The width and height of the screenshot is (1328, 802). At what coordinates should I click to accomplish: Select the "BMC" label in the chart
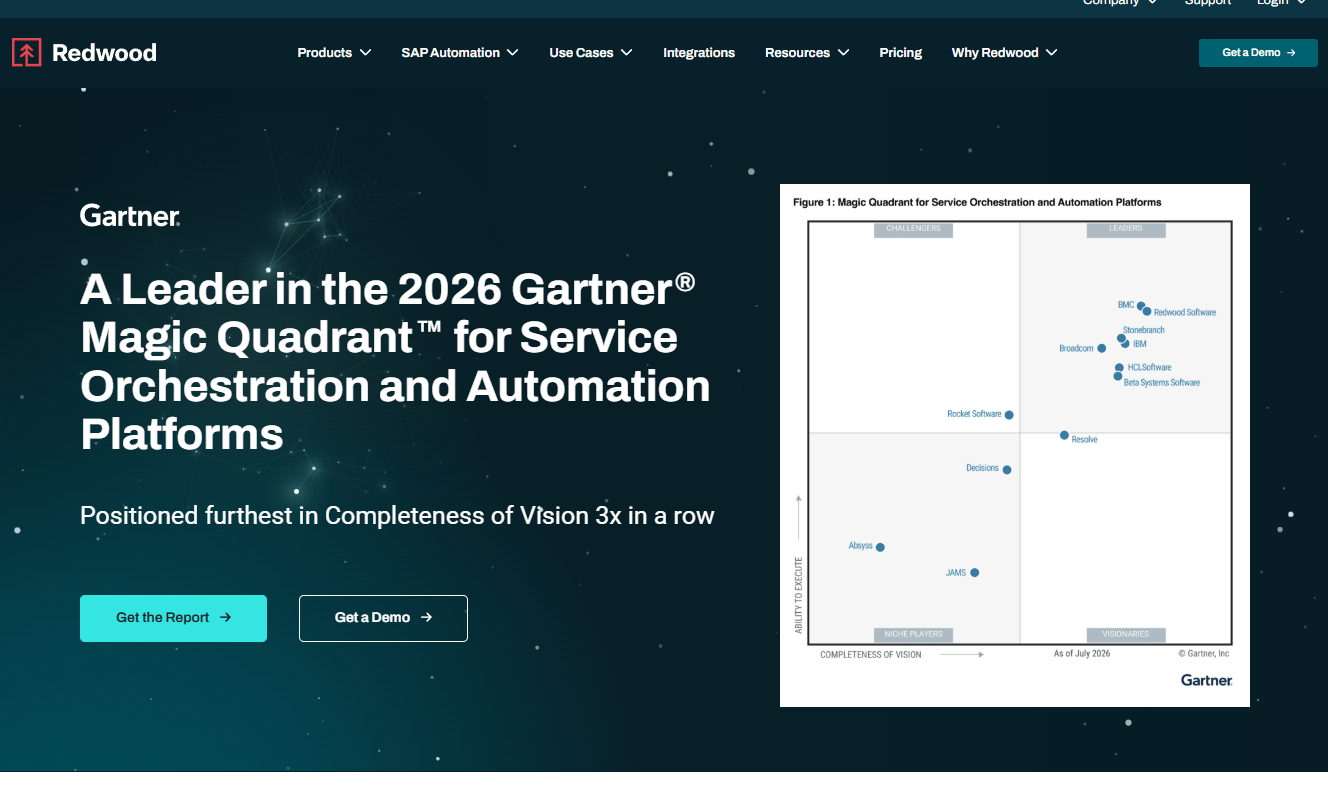click(x=1125, y=304)
